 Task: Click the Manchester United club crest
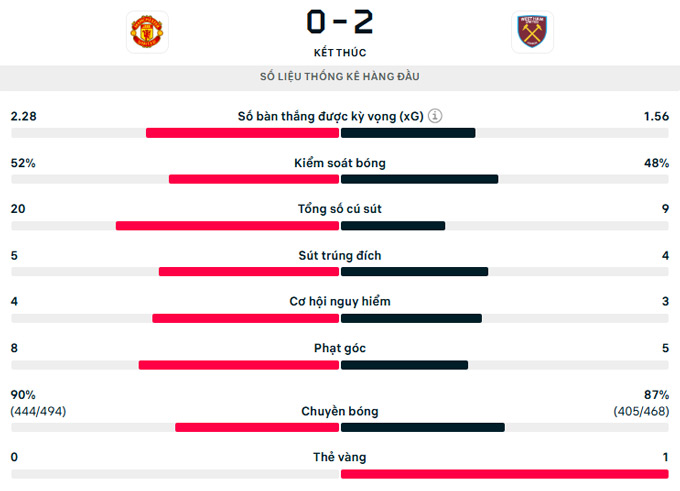(x=147, y=32)
